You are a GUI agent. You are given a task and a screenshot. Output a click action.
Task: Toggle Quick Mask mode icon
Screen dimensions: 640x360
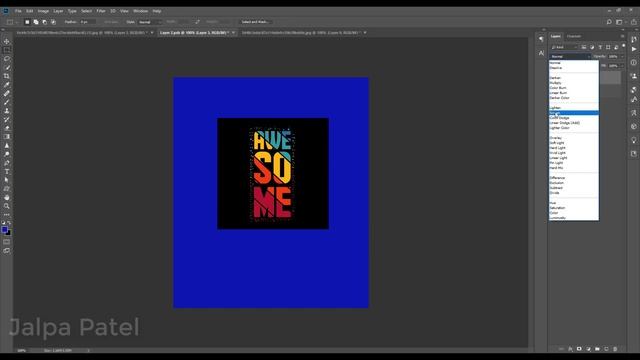point(7,242)
